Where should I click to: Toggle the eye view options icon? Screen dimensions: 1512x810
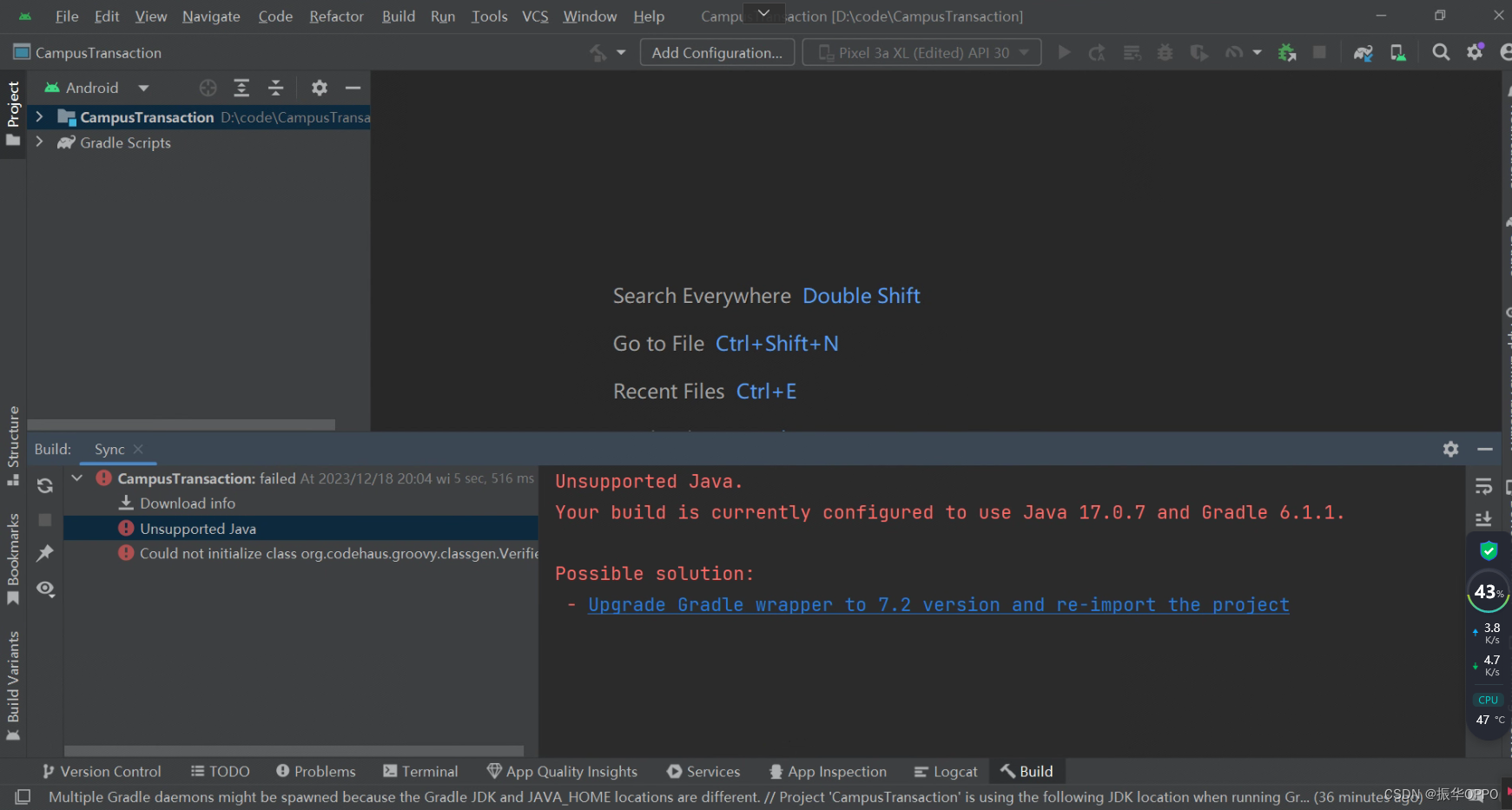coord(45,589)
